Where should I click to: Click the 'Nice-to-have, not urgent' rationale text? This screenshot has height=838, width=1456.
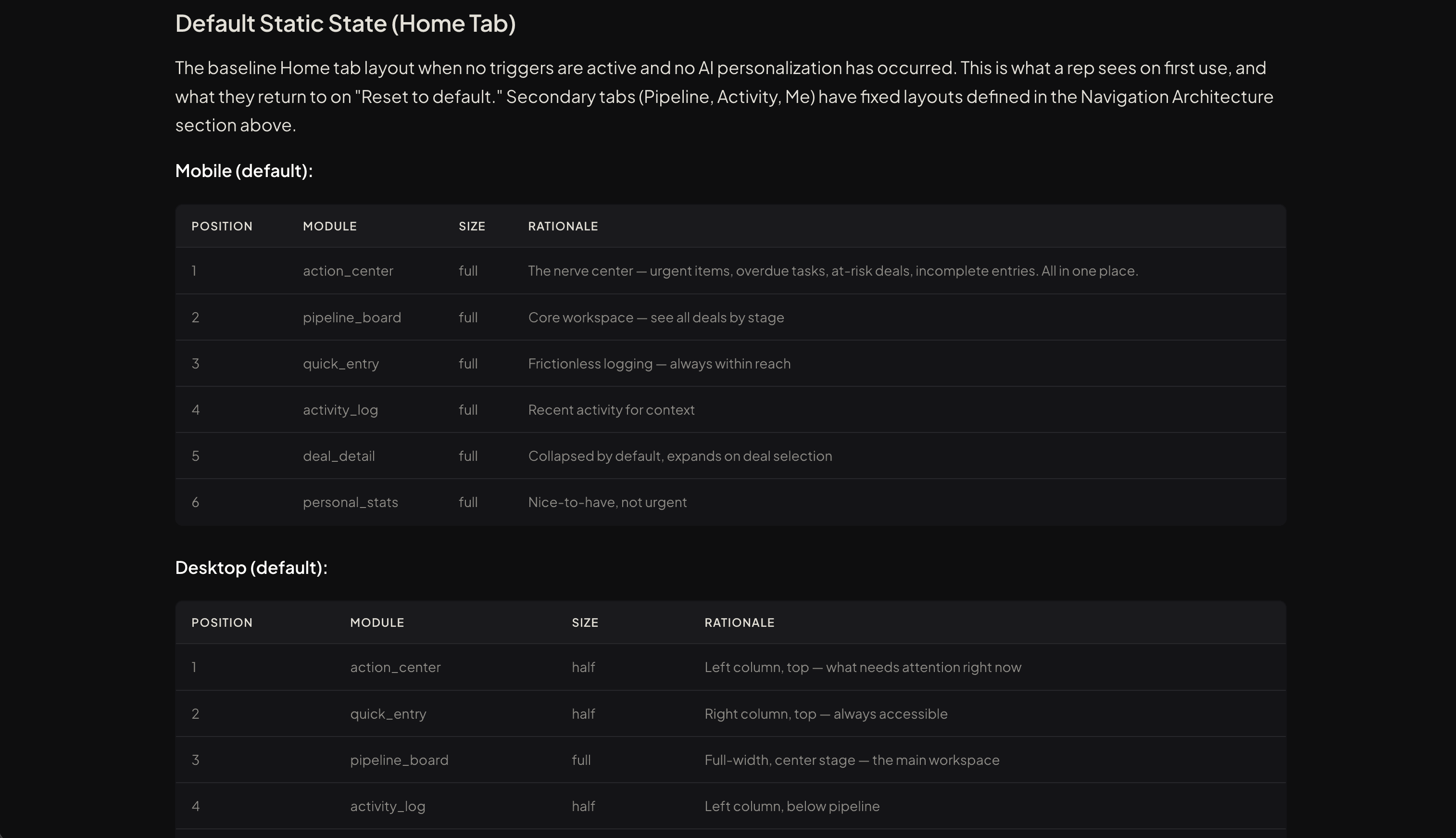coord(607,502)
